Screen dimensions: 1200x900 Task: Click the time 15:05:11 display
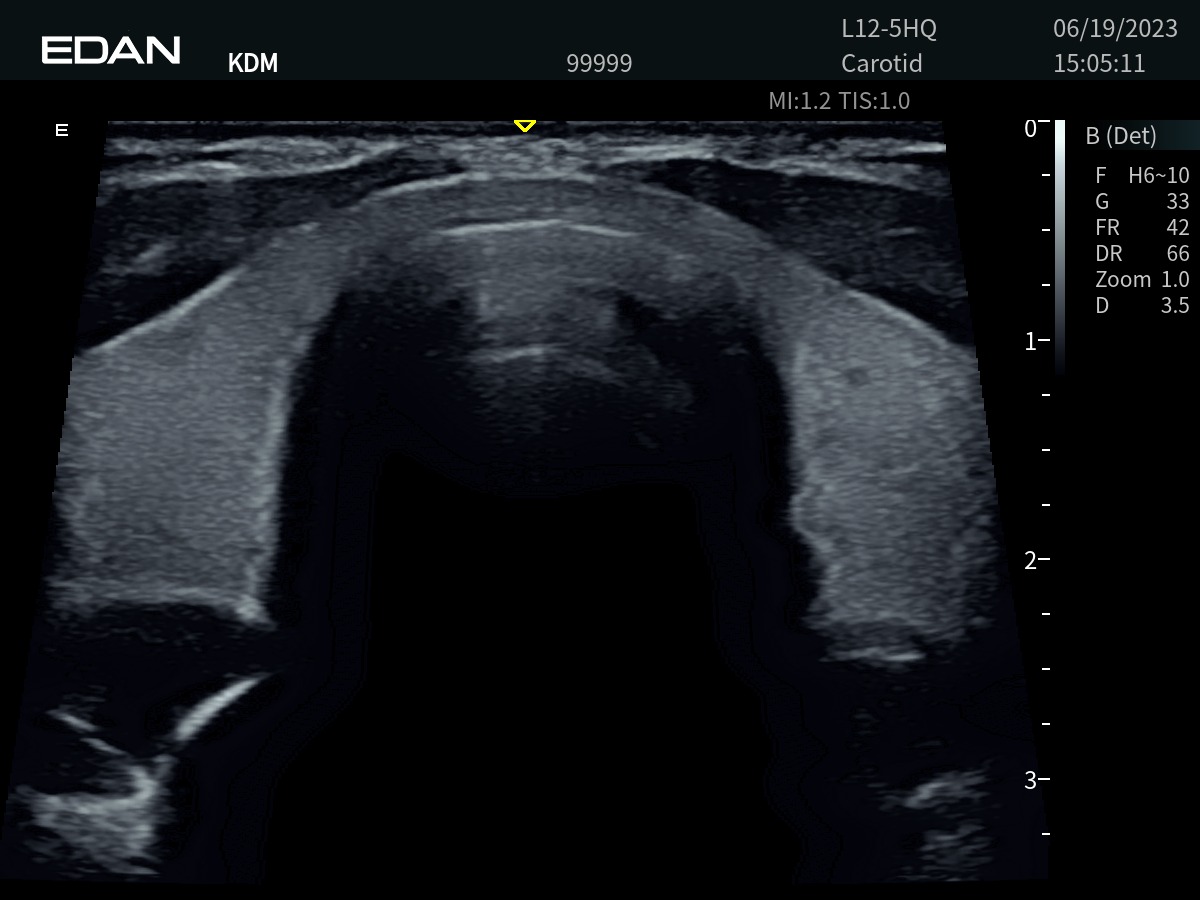(x=1098, y=64)
